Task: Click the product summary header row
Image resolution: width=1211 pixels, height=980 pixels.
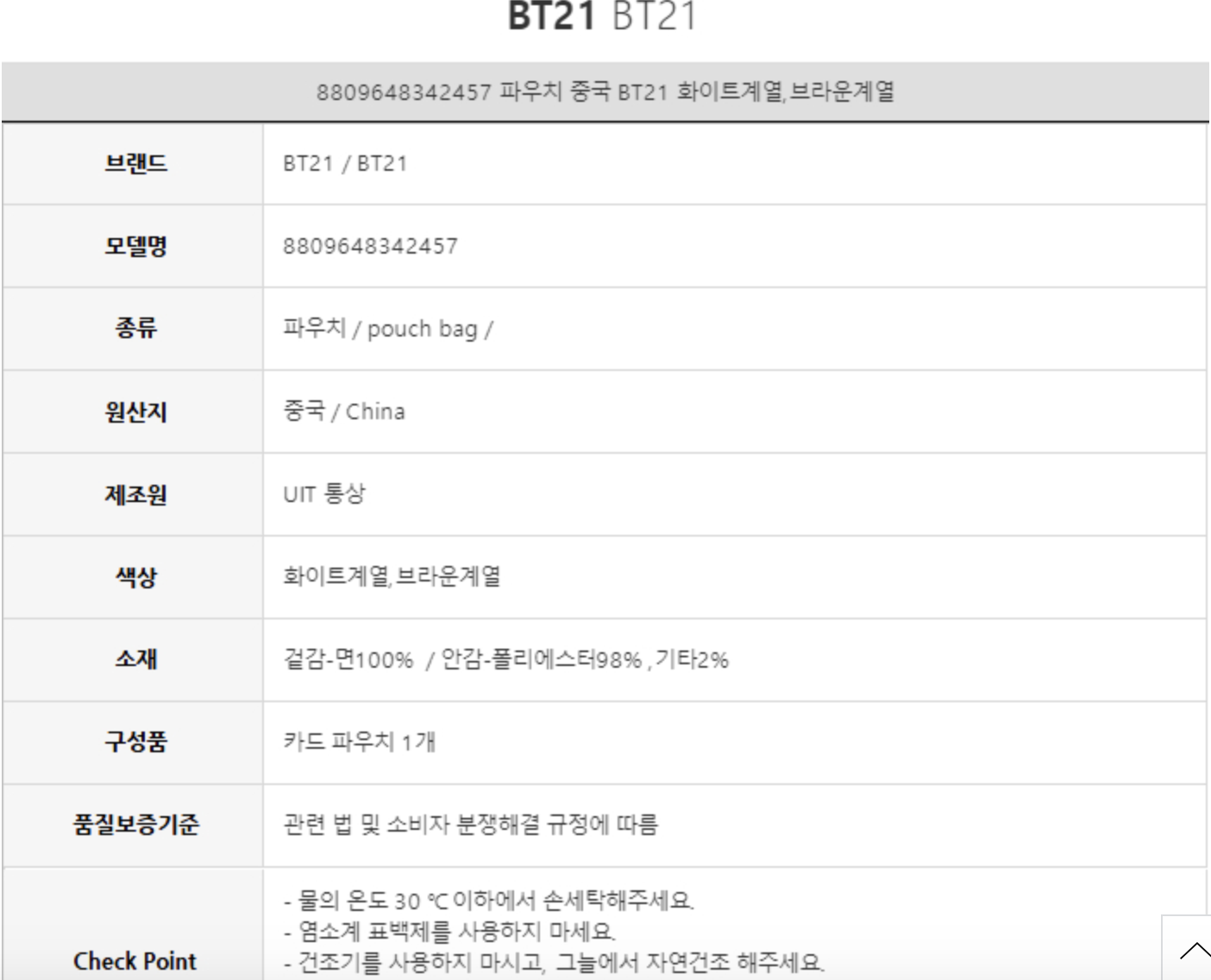Action: 605,91
